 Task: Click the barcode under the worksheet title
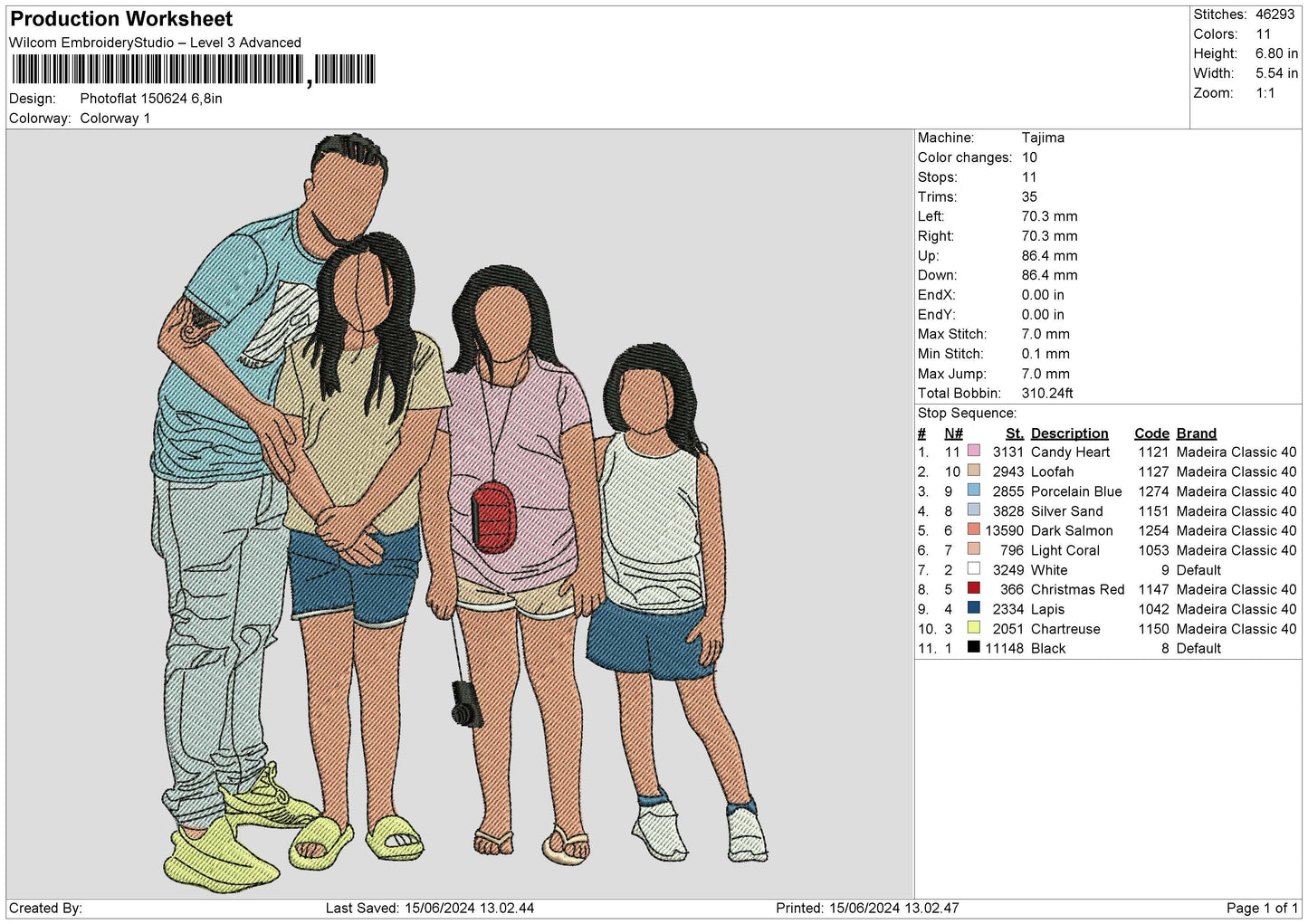click(x=193, y=70)
